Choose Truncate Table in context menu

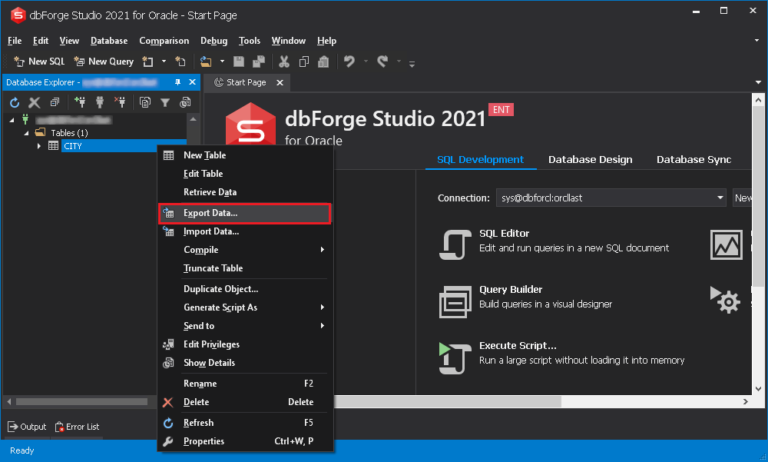(x=212, y=268)
